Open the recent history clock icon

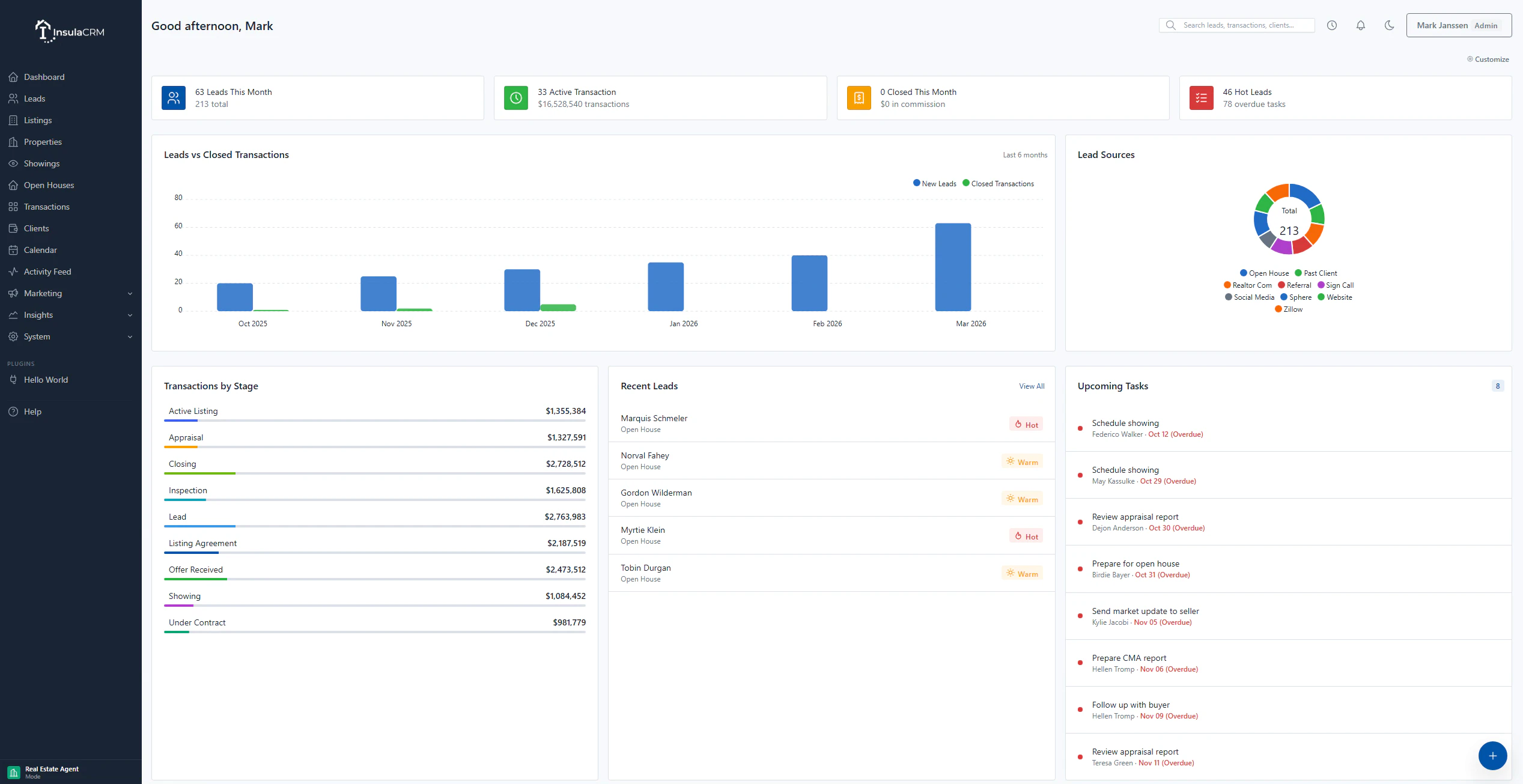[x=1331, y=25]
